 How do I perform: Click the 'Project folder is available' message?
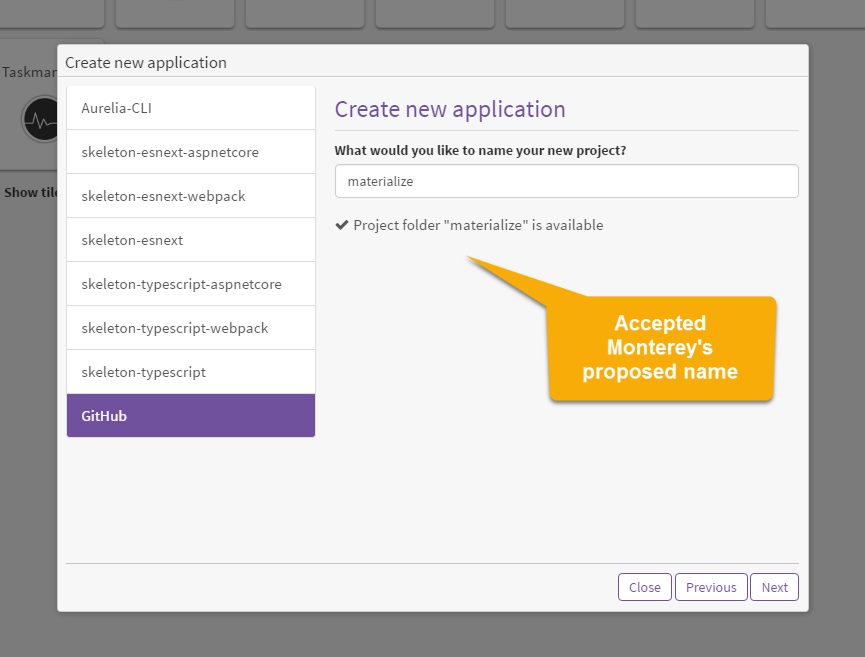[x=478, y=226]
